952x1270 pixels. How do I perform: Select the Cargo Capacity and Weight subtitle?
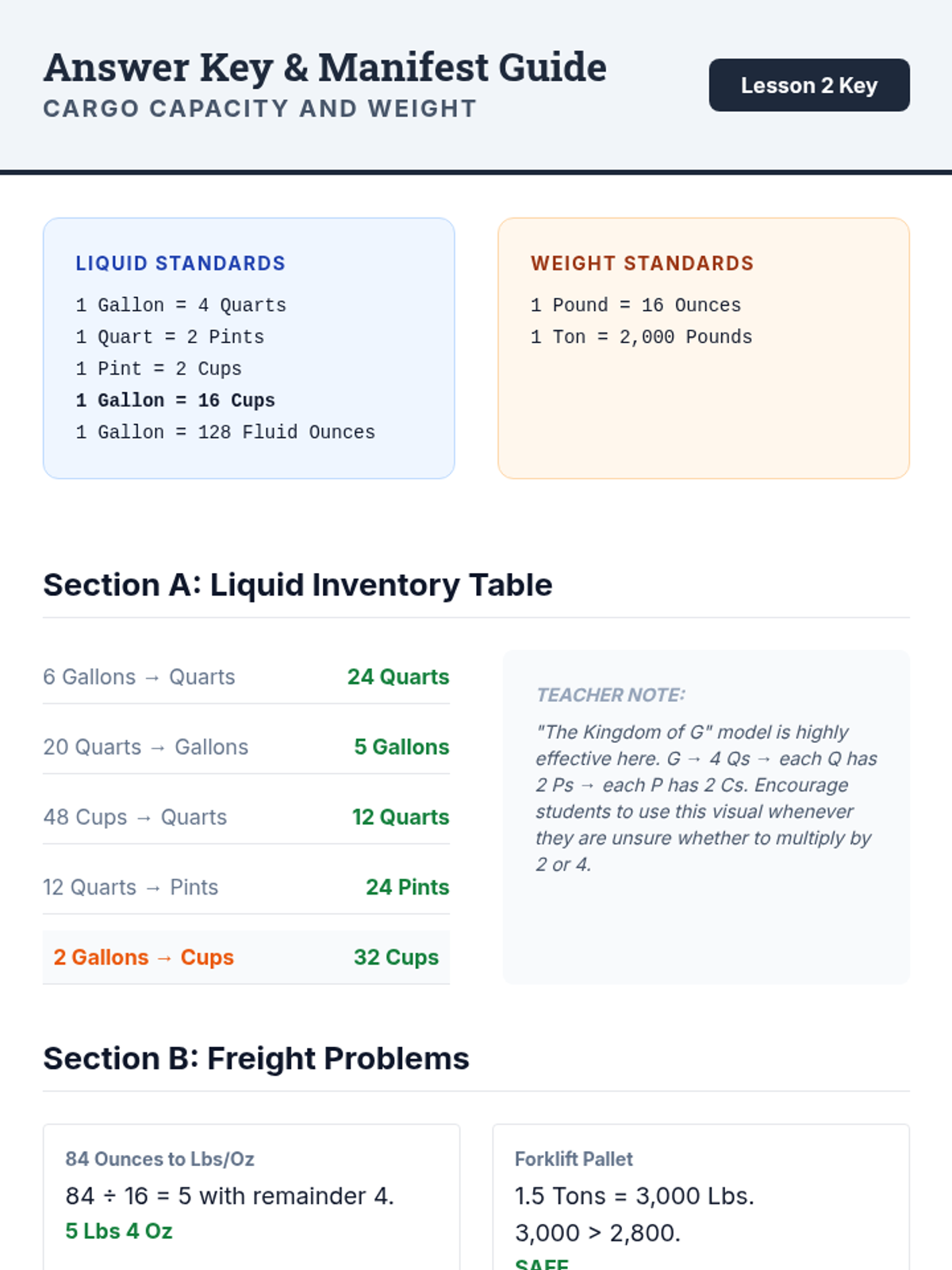(x=259, y=109)
